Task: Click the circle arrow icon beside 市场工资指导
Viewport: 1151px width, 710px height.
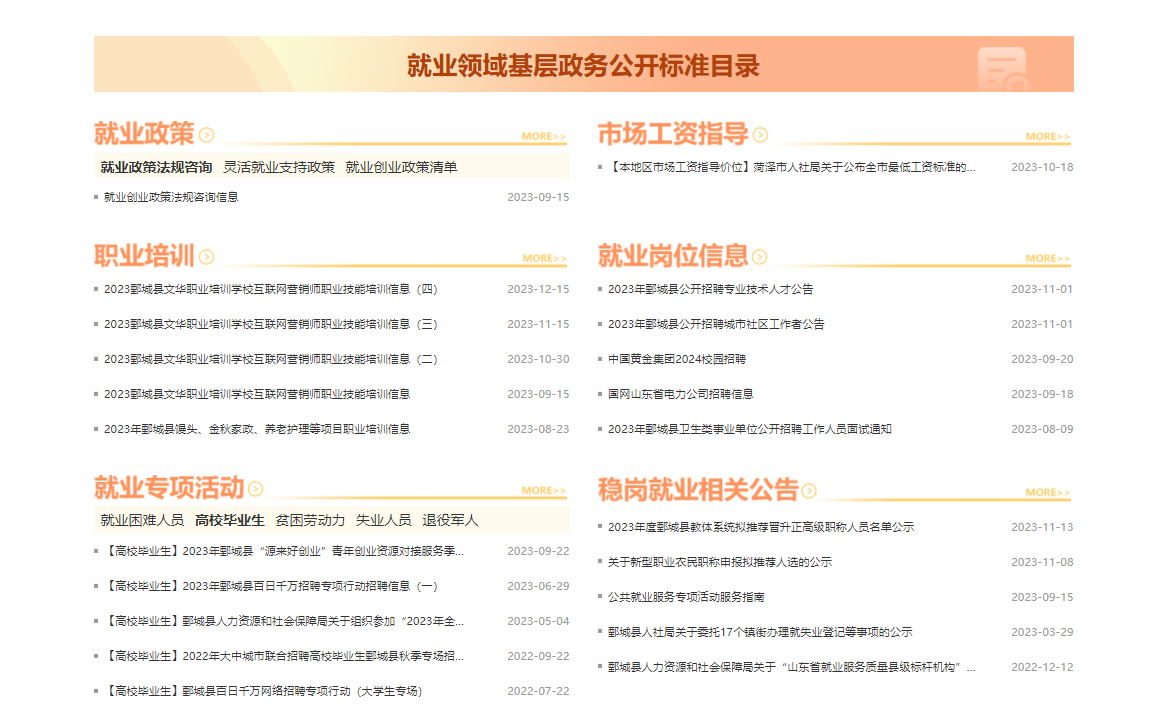Action: [760, 135]
